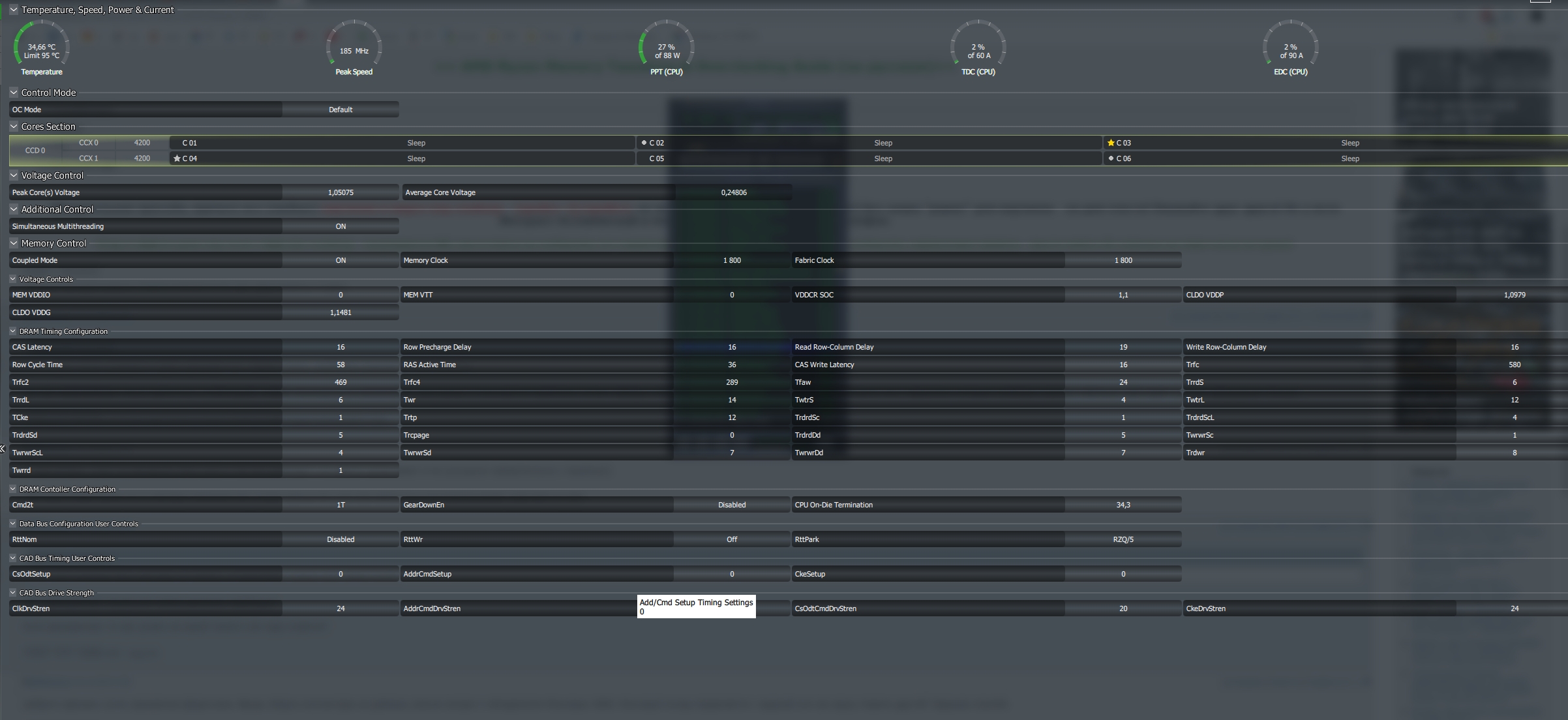Click the Peak Speed gauge
1568x720 pixels.
pyautogui.click(x=354, y=48)
